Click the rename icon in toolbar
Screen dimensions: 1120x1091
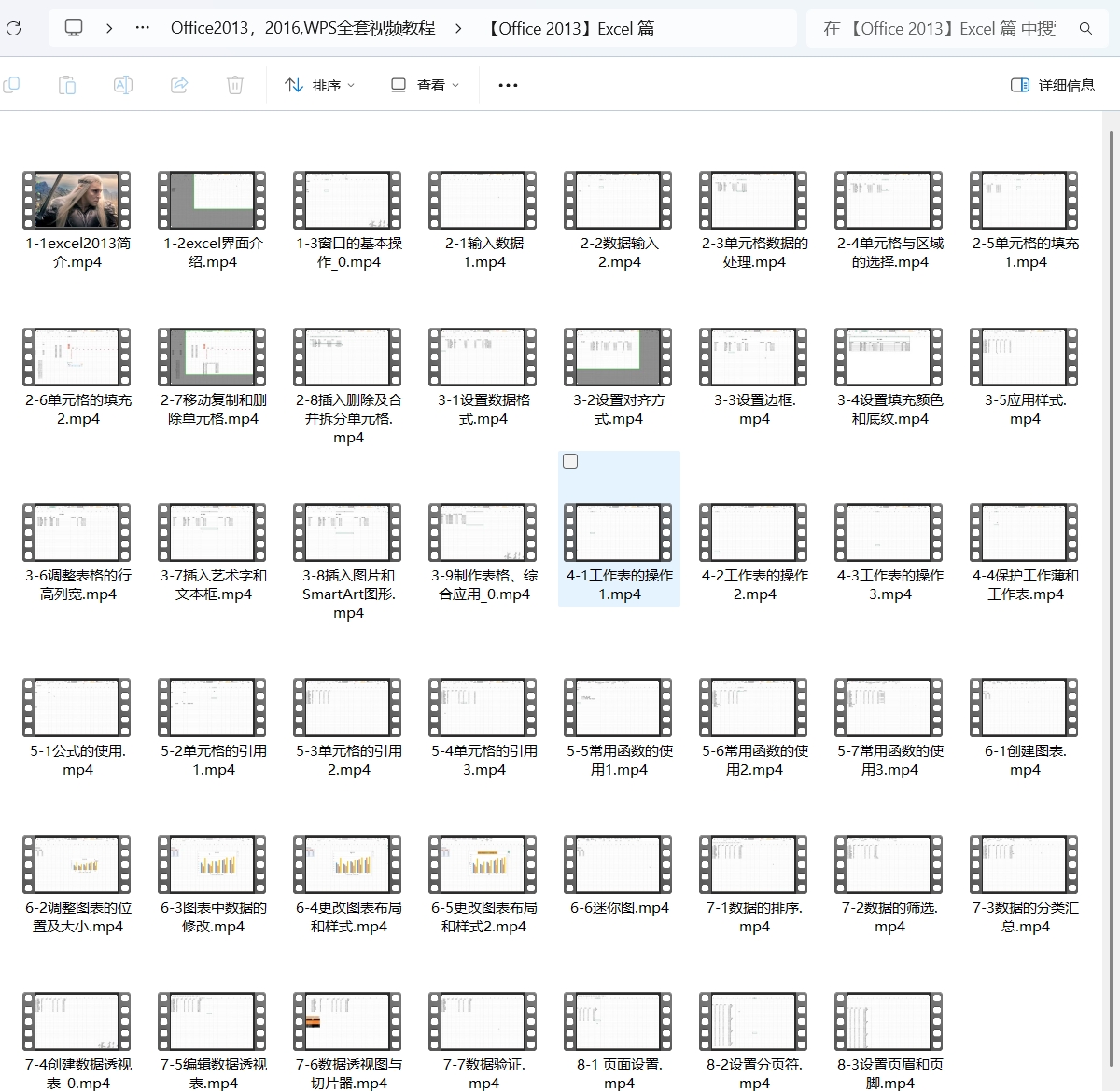click(x=122, y=85)
